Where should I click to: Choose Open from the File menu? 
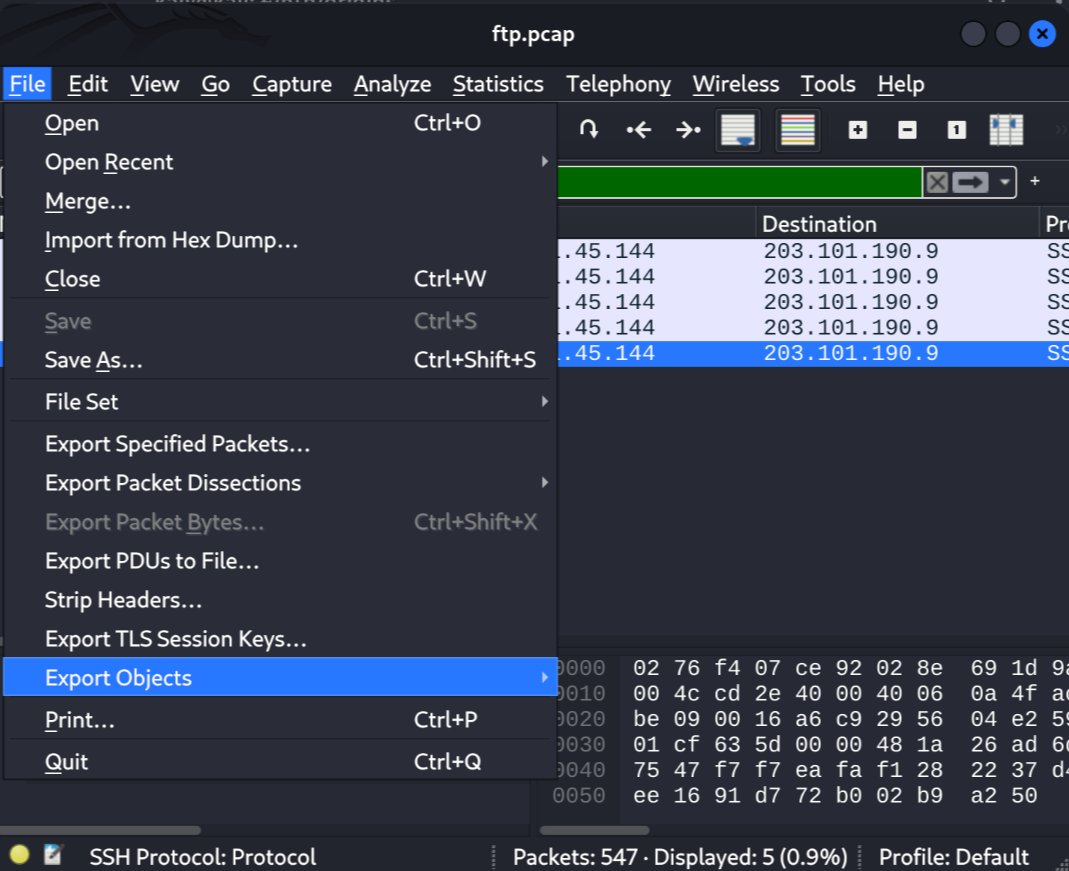point(280,123)
